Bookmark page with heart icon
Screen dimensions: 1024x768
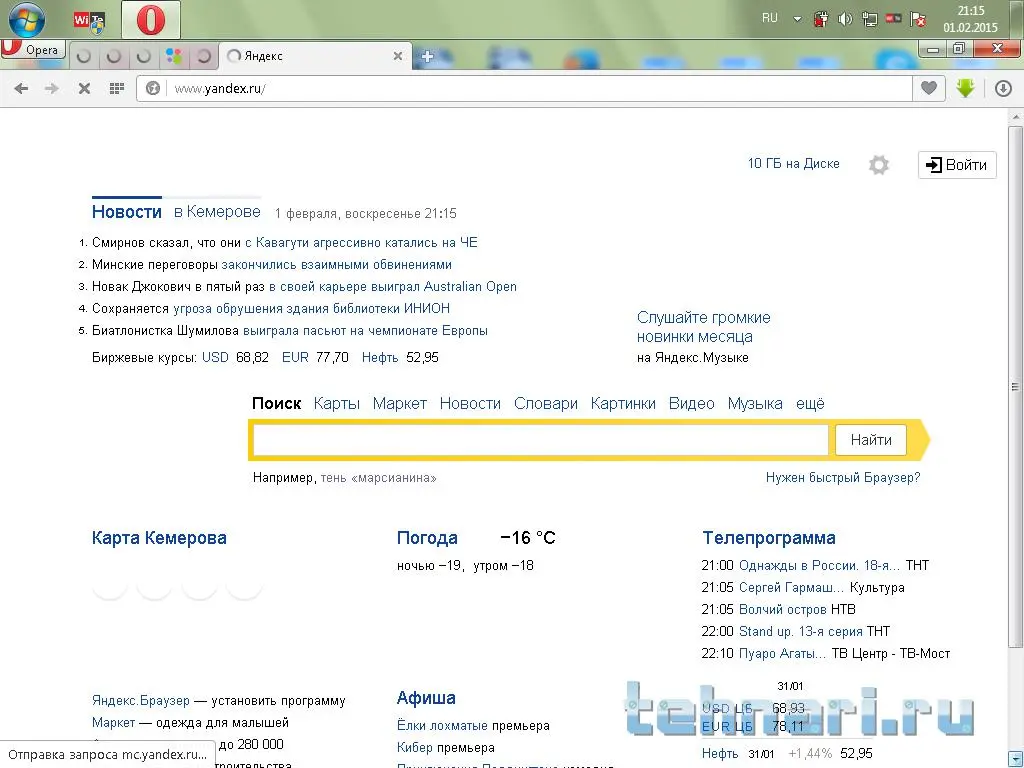point(929,88)
